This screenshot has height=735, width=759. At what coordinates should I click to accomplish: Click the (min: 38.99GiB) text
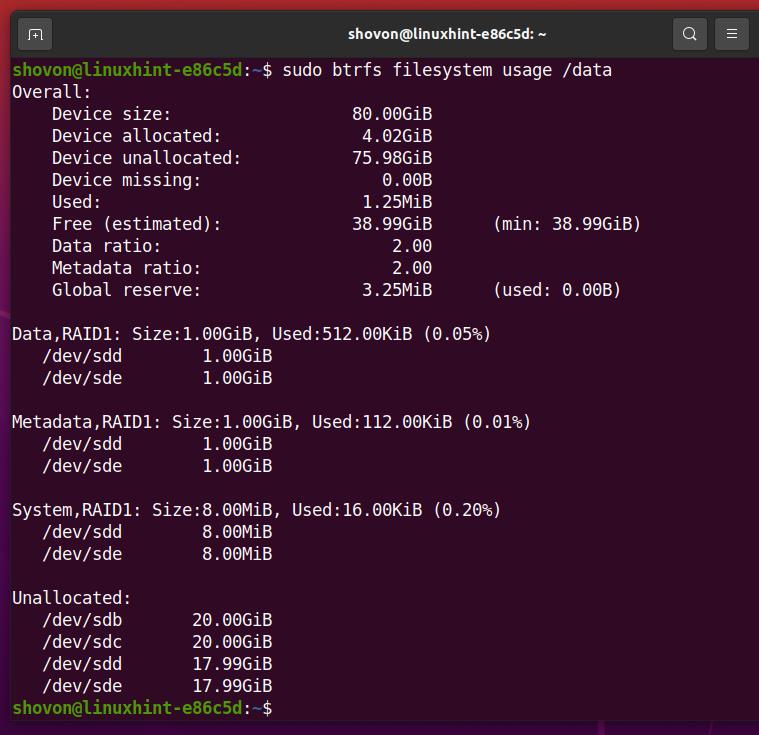[566, 224]
